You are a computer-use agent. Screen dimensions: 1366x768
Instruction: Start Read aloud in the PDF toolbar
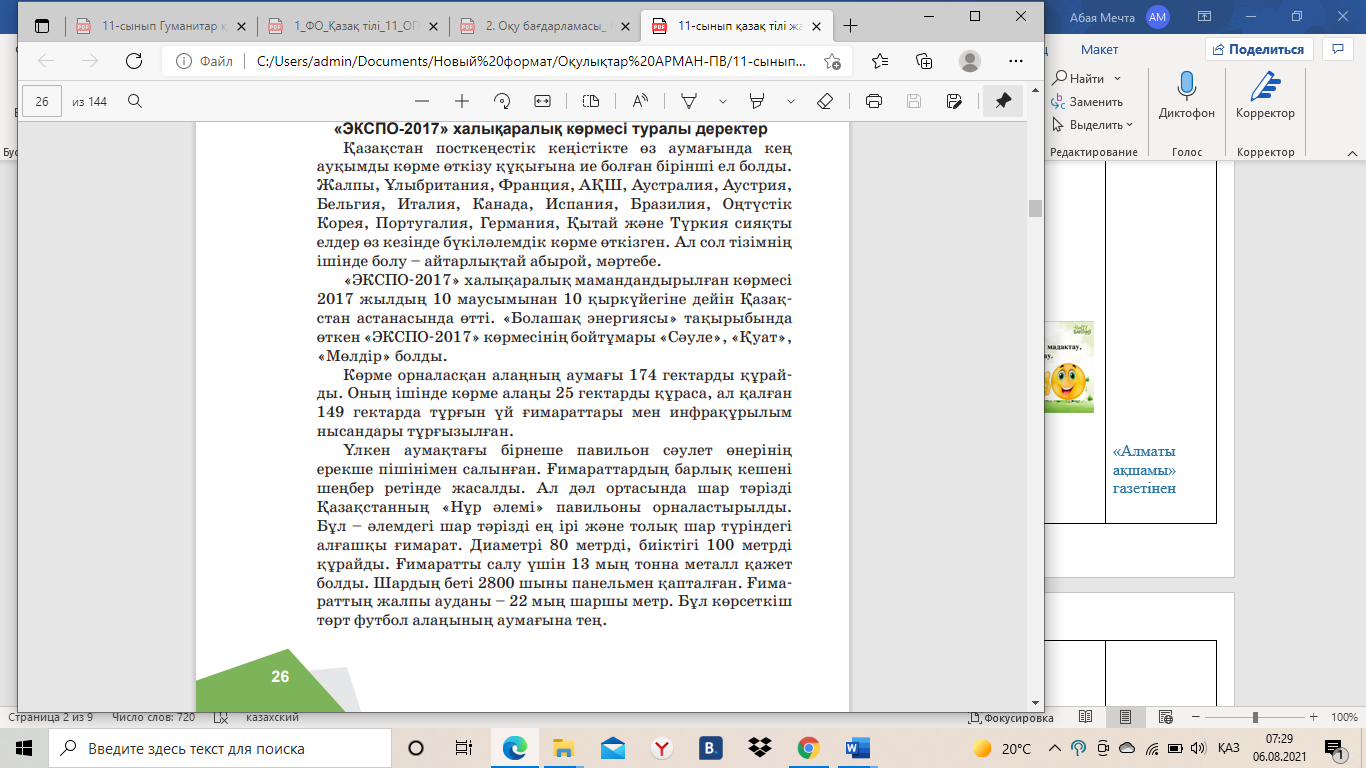[640, 101]
